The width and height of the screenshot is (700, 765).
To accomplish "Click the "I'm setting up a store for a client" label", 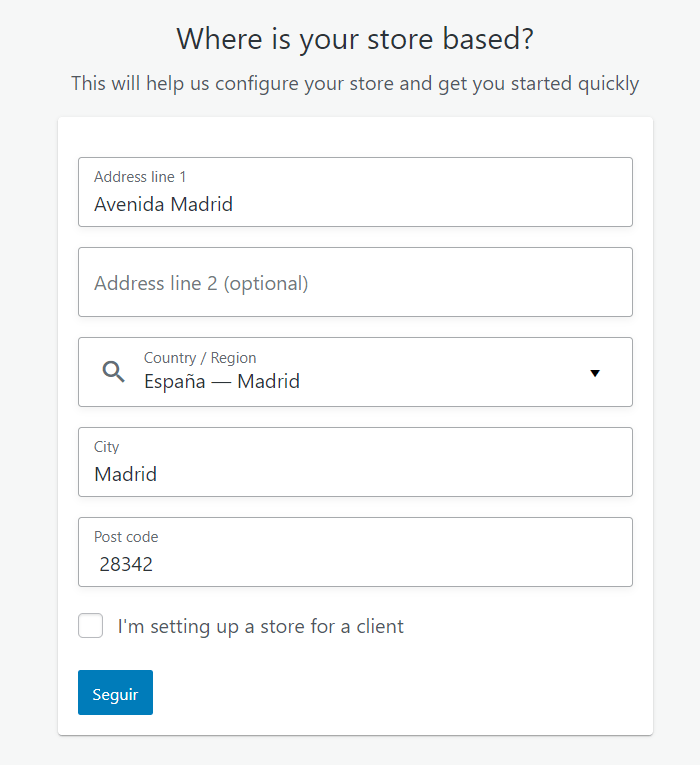I will tap(260, 627).
